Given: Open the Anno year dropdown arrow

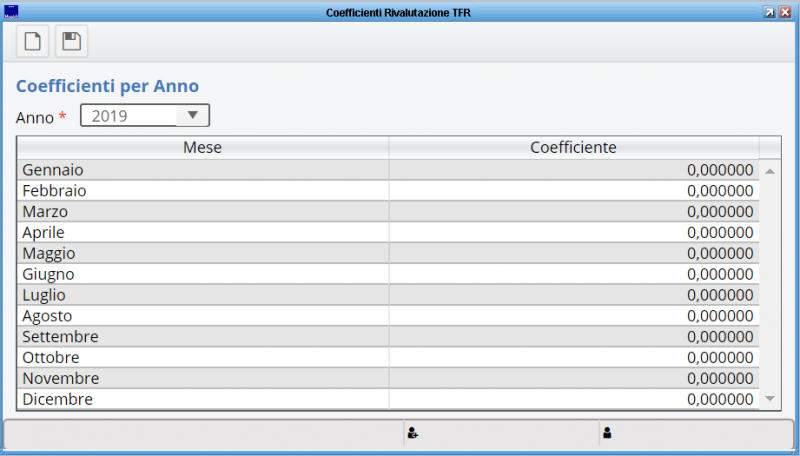Looking at the screenshot, I should coord(192,115).
